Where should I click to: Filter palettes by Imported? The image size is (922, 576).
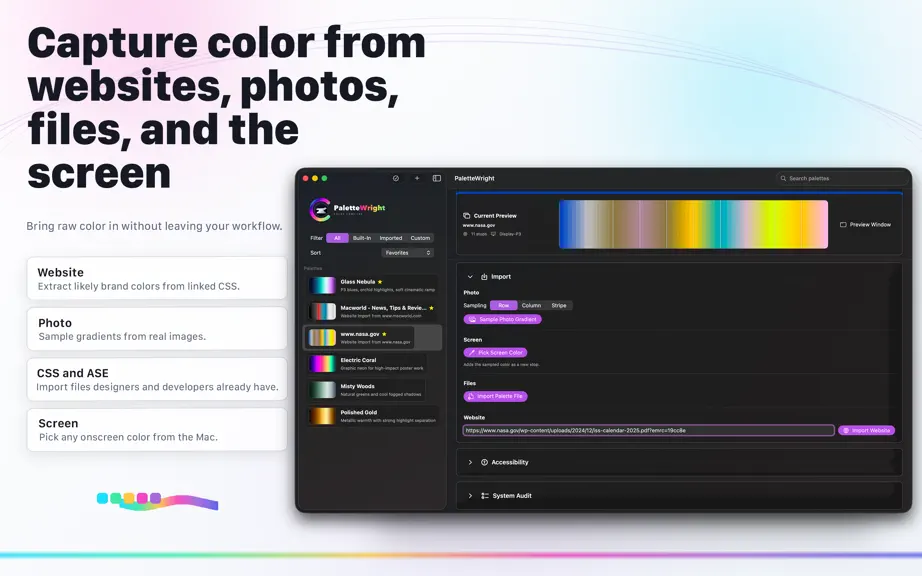click(x=390, y=238)
